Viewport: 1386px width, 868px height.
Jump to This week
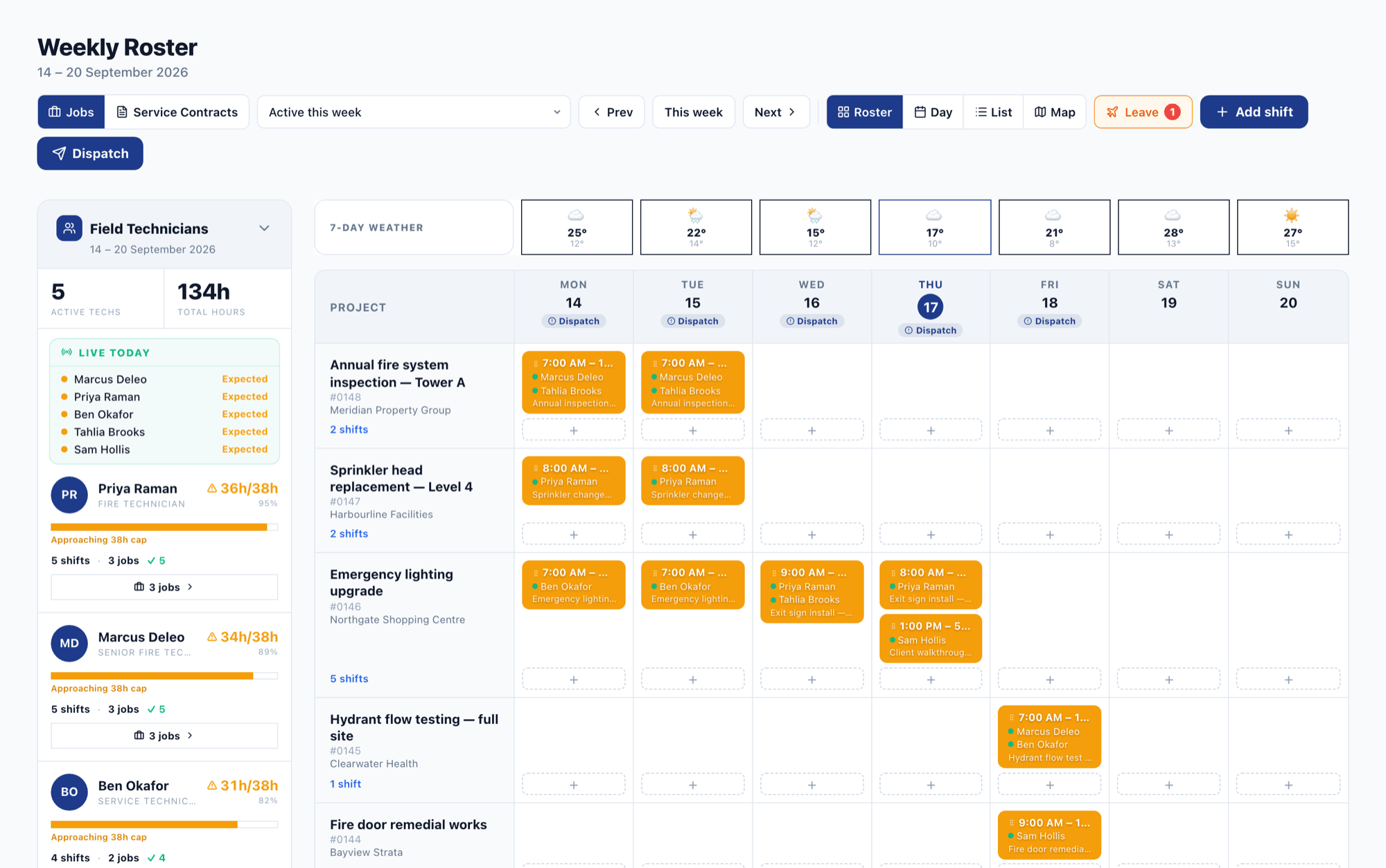[694, 112]
